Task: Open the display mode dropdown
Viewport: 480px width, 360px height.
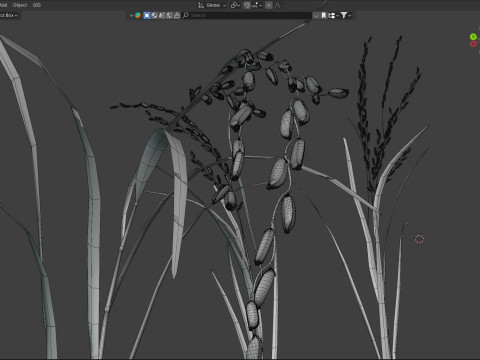Action: 333,15
